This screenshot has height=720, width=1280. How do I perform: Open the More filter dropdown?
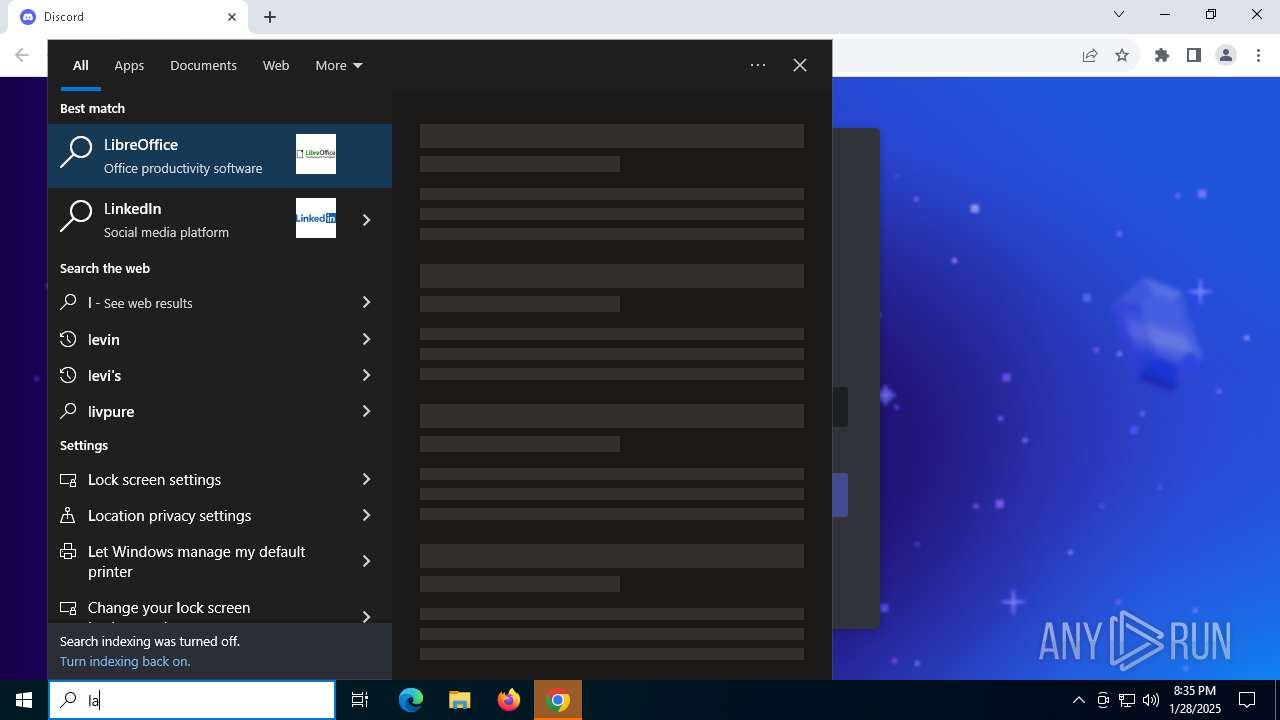tap(339, 65)
